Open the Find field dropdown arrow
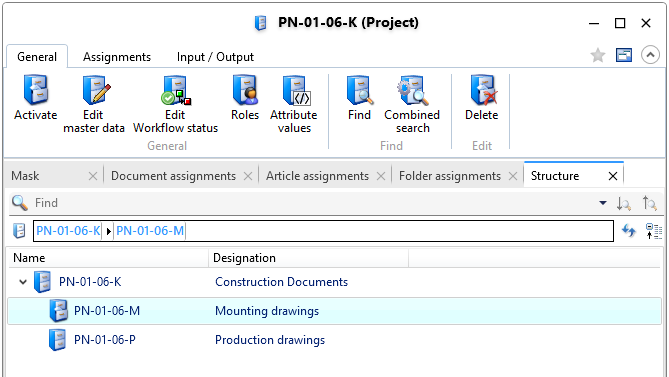The width and height of the screenshot is (669, 377). 602,203
